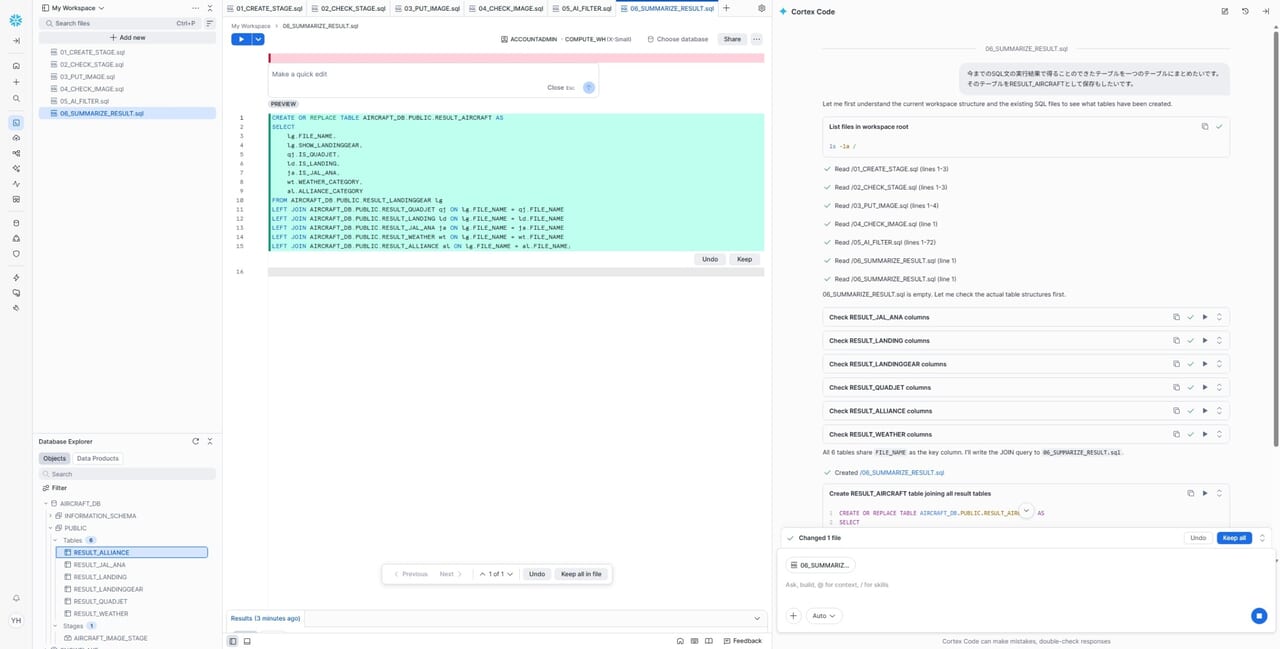Click the blue Keep all button
This screenshot has width=1280, height=649.
pos(1234,538)
